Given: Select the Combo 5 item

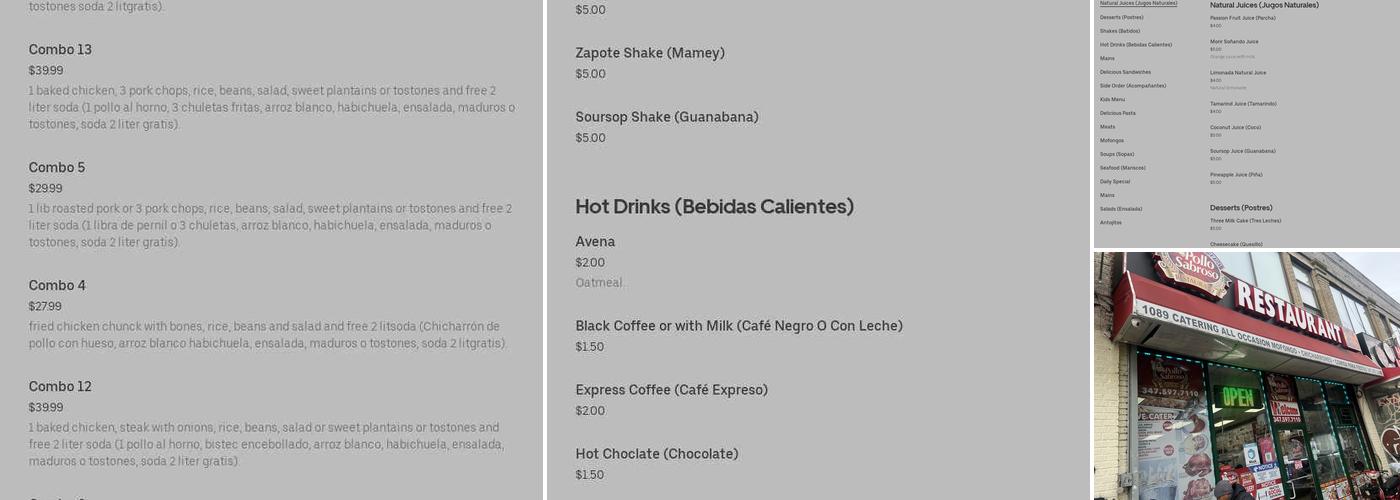Looking at the screenshot, I should (272, 205).
